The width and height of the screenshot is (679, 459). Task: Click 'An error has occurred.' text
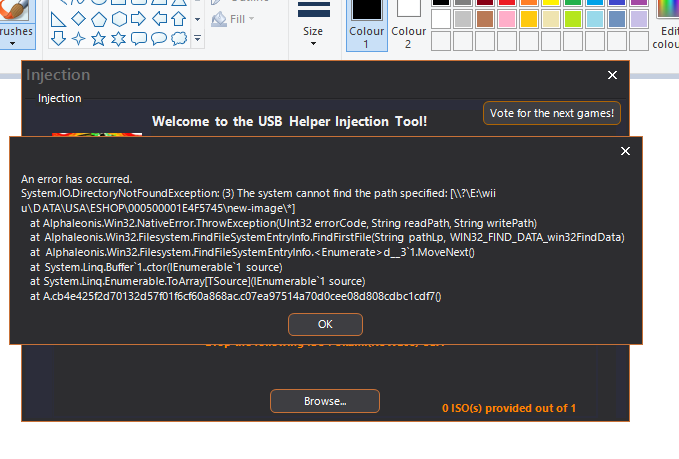click(77, 179)
